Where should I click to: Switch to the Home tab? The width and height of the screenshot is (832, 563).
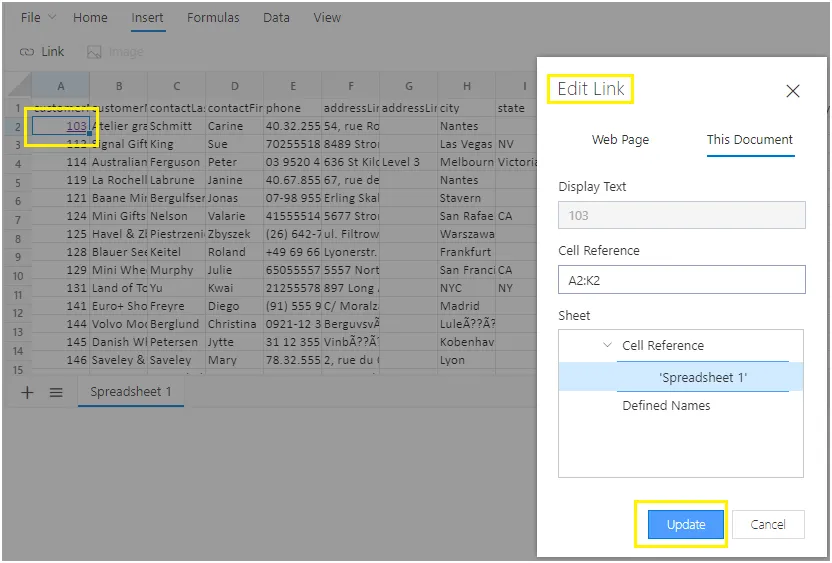click(90, 18)
